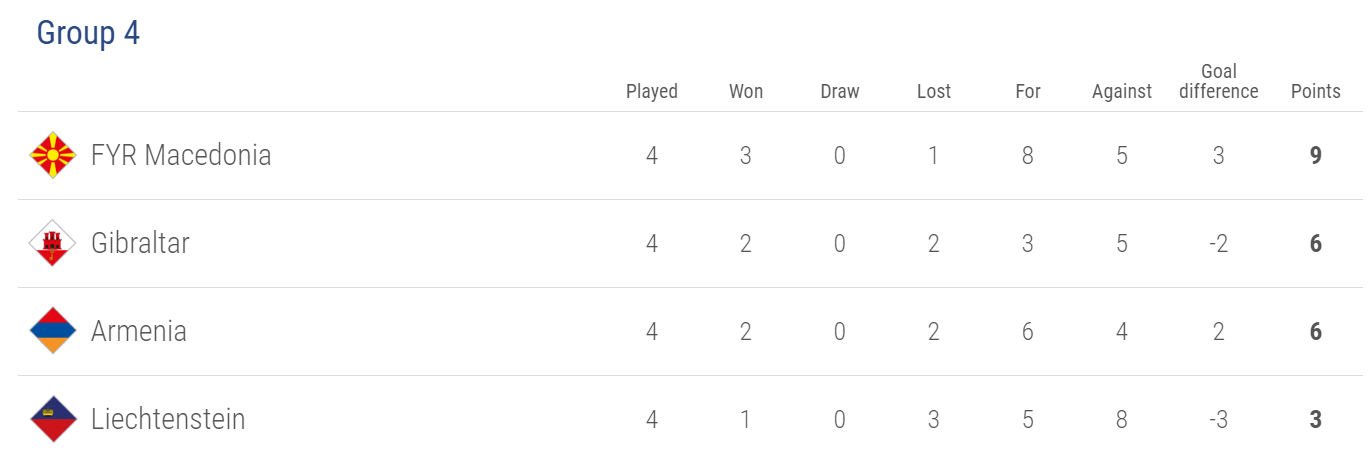
Task: Open the Gibraltar team link
Action: 140,243
